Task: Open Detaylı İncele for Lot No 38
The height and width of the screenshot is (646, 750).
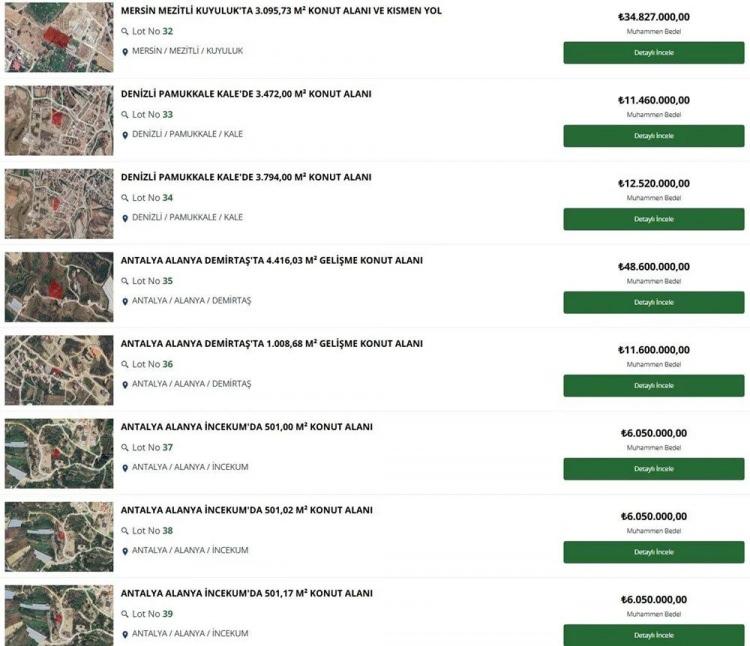Action: point(654,552)
